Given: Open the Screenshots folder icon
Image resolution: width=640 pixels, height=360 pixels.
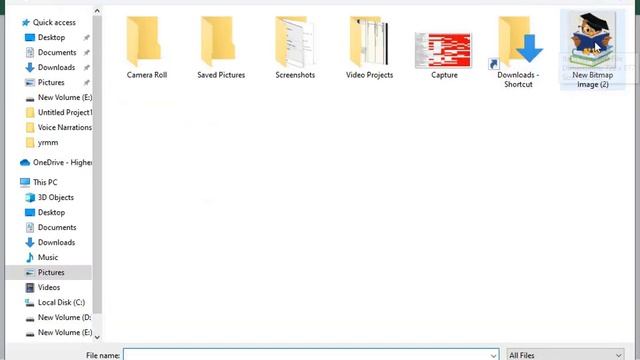Looking at the screenshot, I should [295, 41].
